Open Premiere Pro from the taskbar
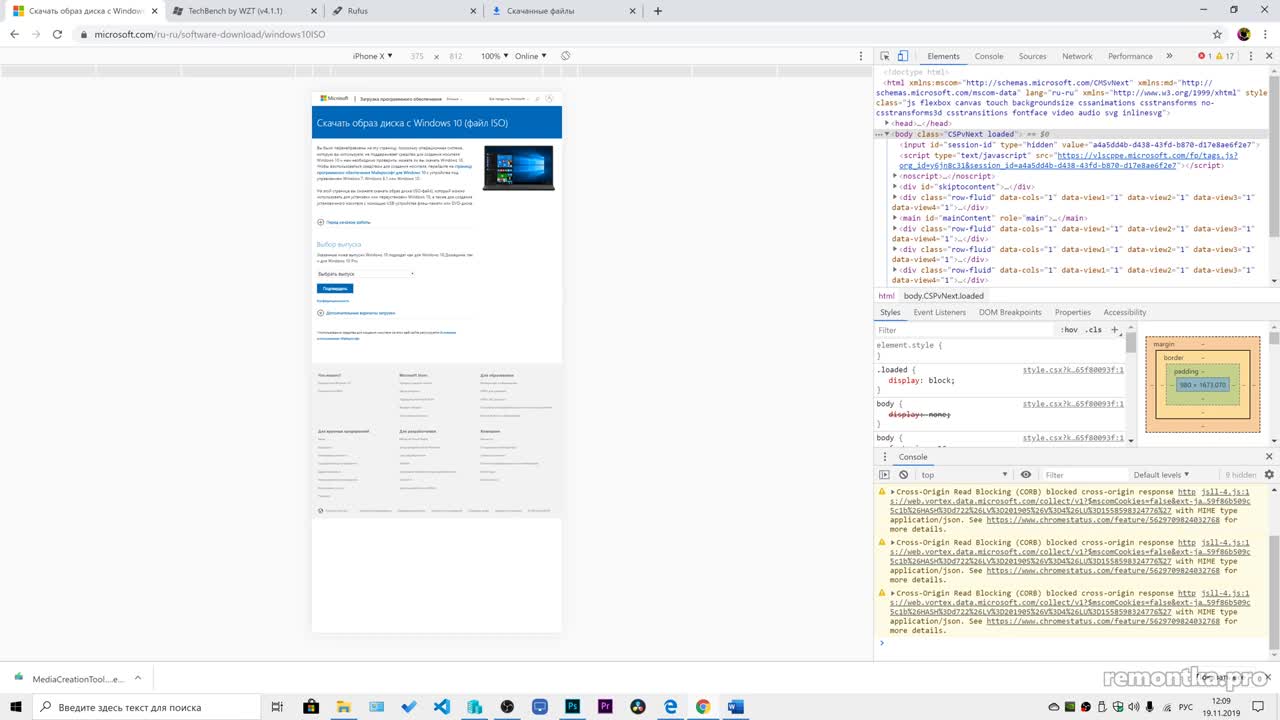Viewport: 1280px width, 720px height. pyautogui.click(x=605, y=707)
